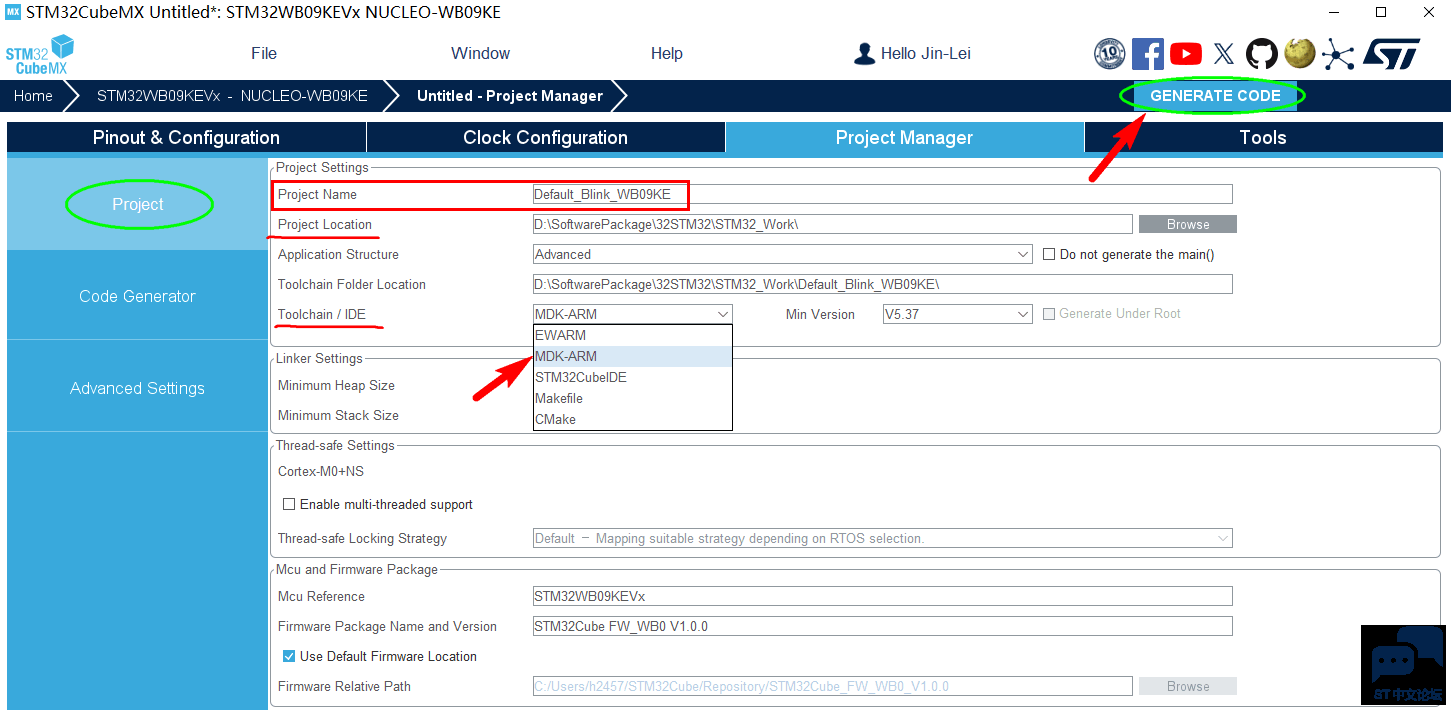Click Browse beside Firmware Relative Path
This screenshot has height=710, width=1451.
click(1188, 686)
